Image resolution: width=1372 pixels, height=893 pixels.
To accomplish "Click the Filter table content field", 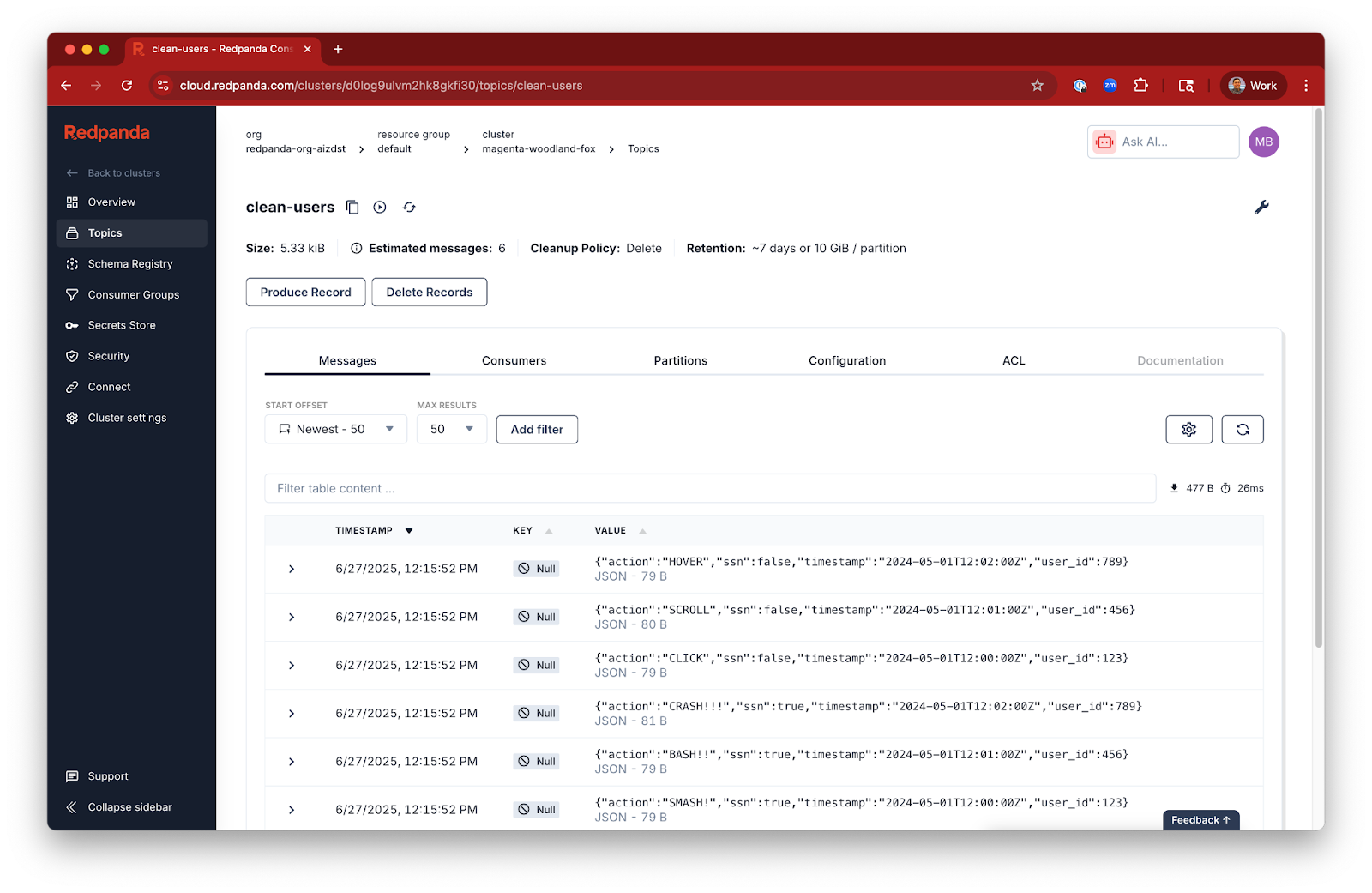I will (710, 488).
